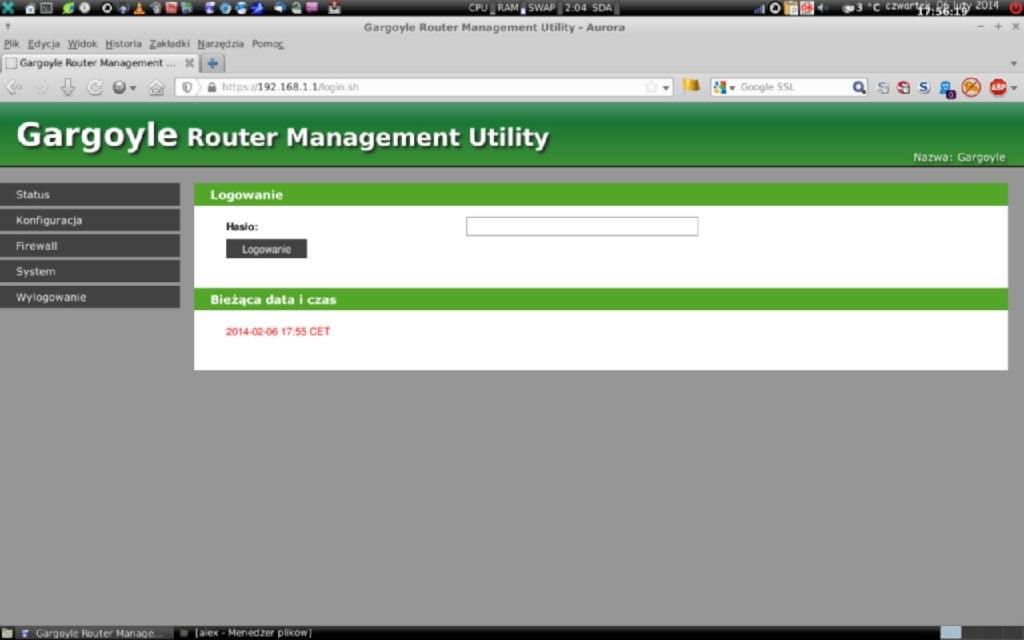
Task: Open the home folder panel launcher
Action: (30, 8)
